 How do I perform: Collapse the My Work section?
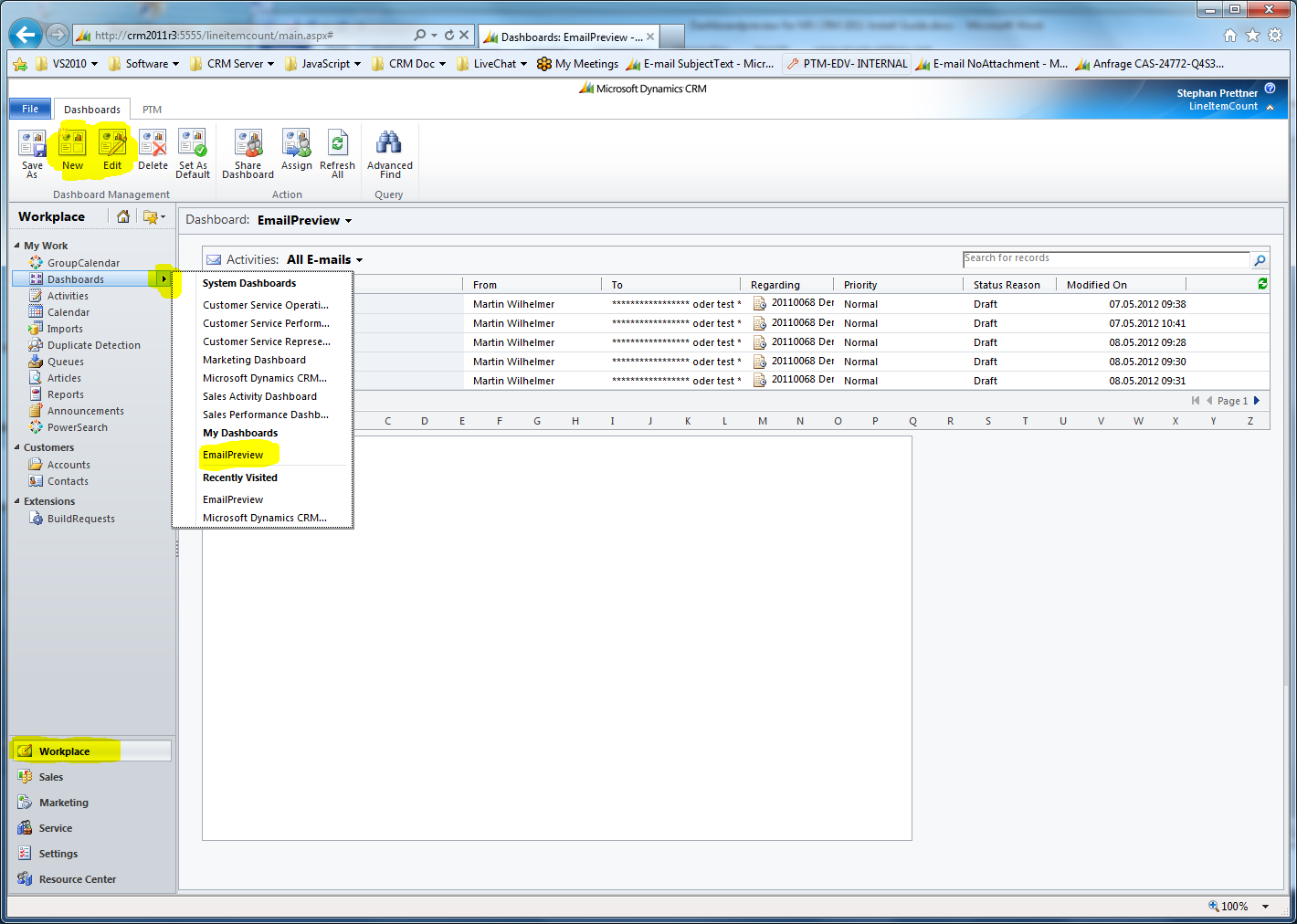pyautogui.click(x=16, y=246)
